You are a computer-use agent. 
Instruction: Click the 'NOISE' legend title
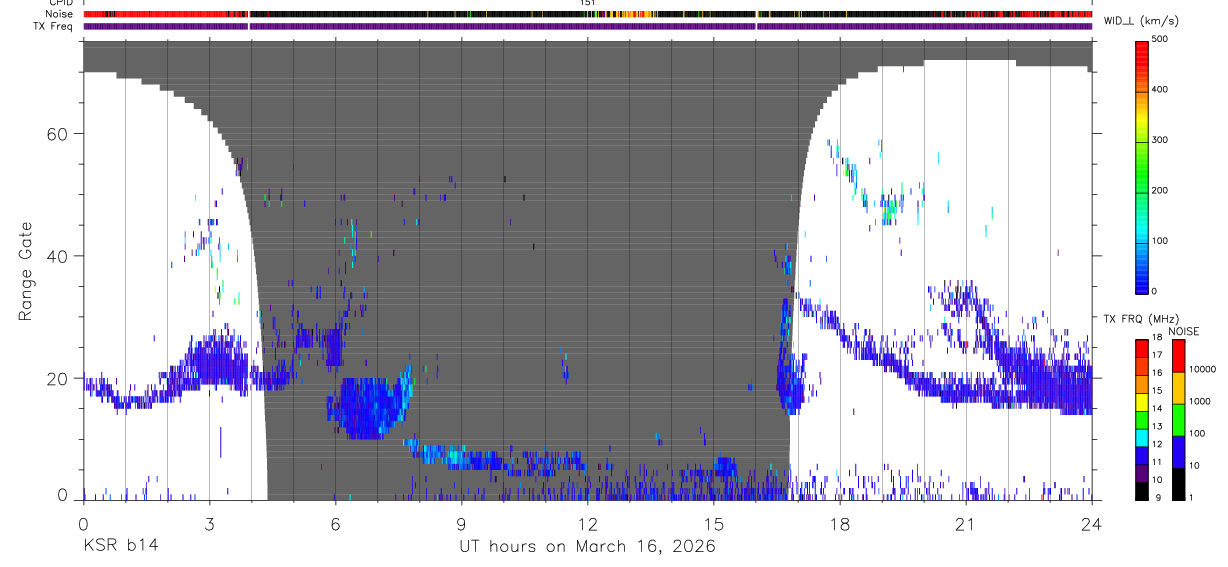pos(1183,331)
